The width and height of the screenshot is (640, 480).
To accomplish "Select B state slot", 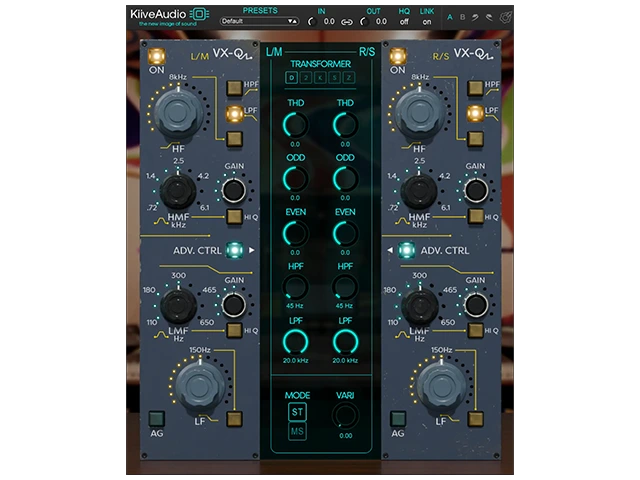I will [x=462, y=17].
